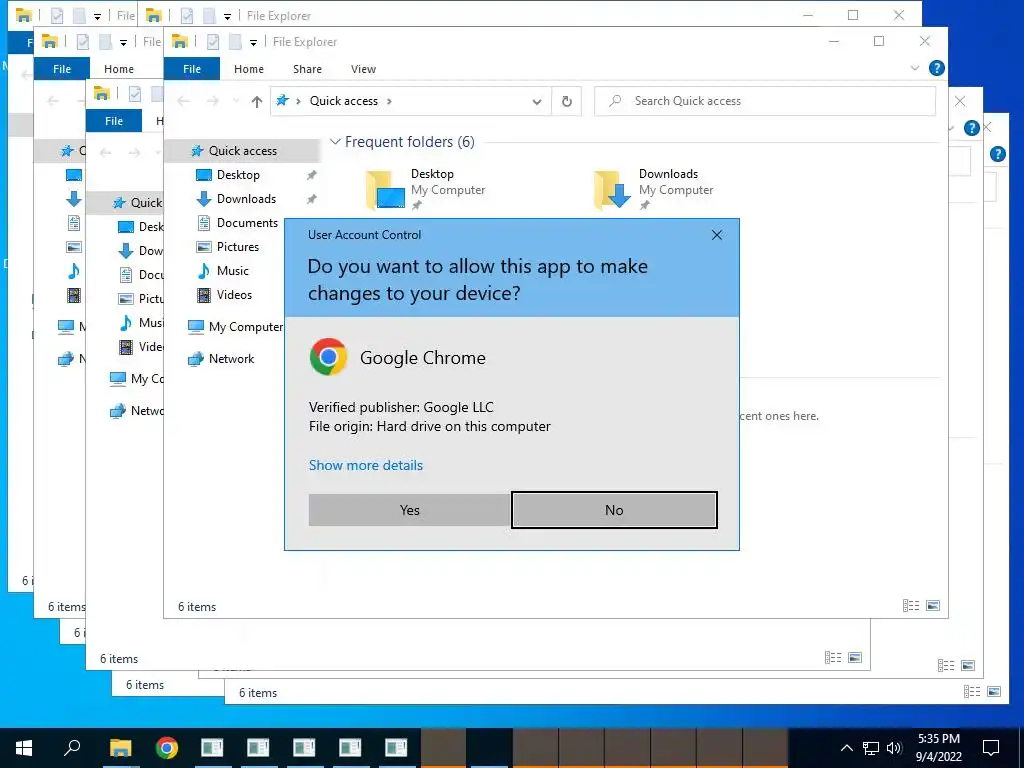Open File tab in front File Explorer
Screen dimensions: 1024x768
[192, 69]
